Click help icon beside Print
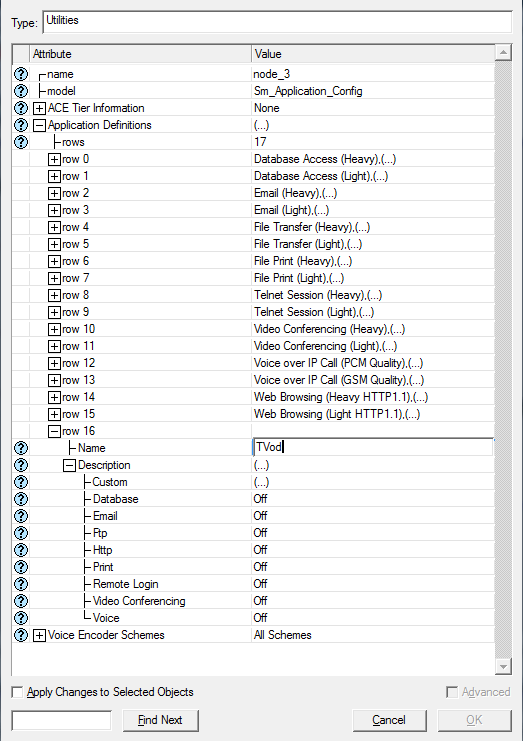 point(21,567)
